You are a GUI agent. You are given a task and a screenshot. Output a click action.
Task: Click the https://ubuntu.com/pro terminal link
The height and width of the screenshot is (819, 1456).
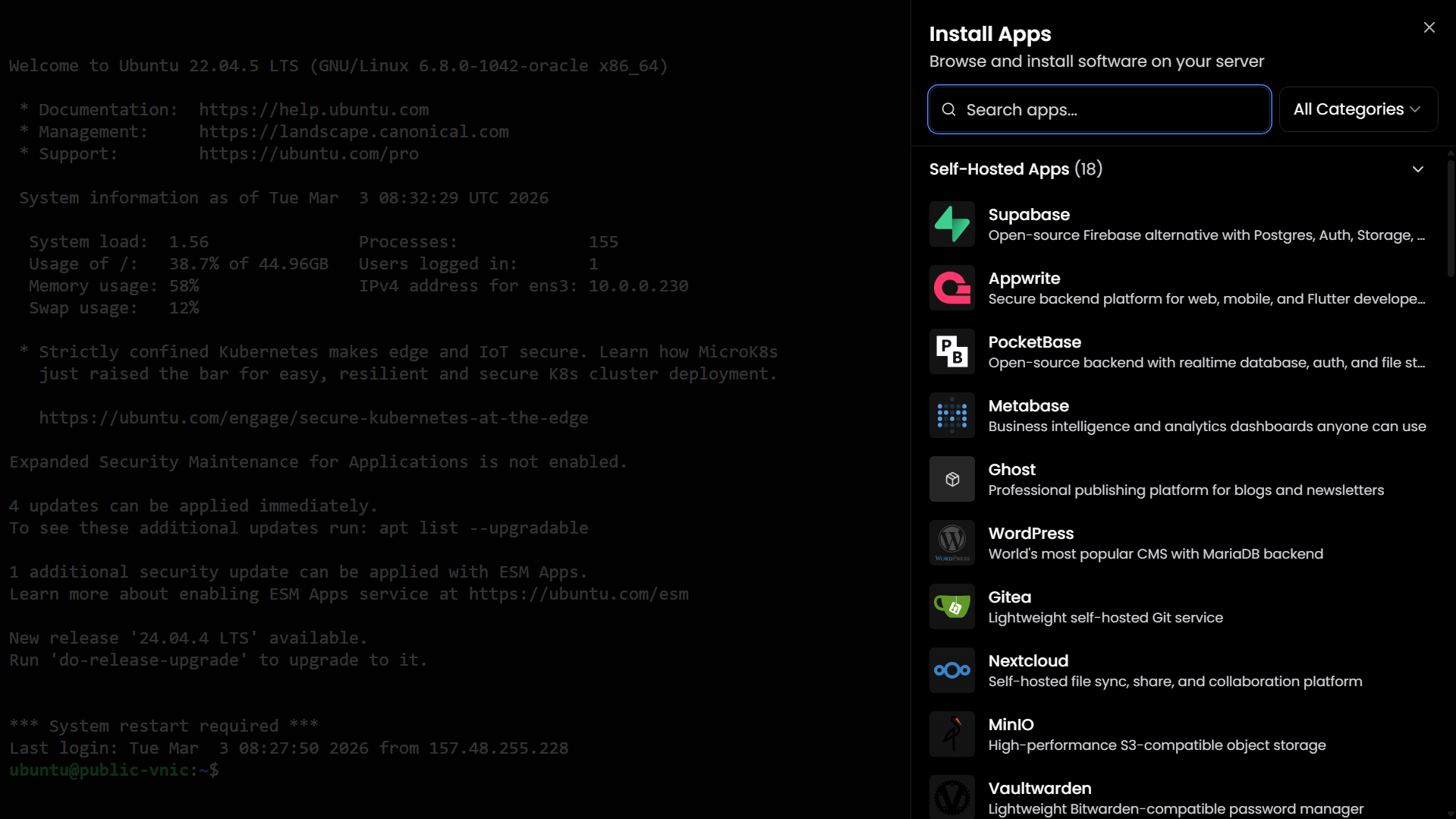point(309,153)
